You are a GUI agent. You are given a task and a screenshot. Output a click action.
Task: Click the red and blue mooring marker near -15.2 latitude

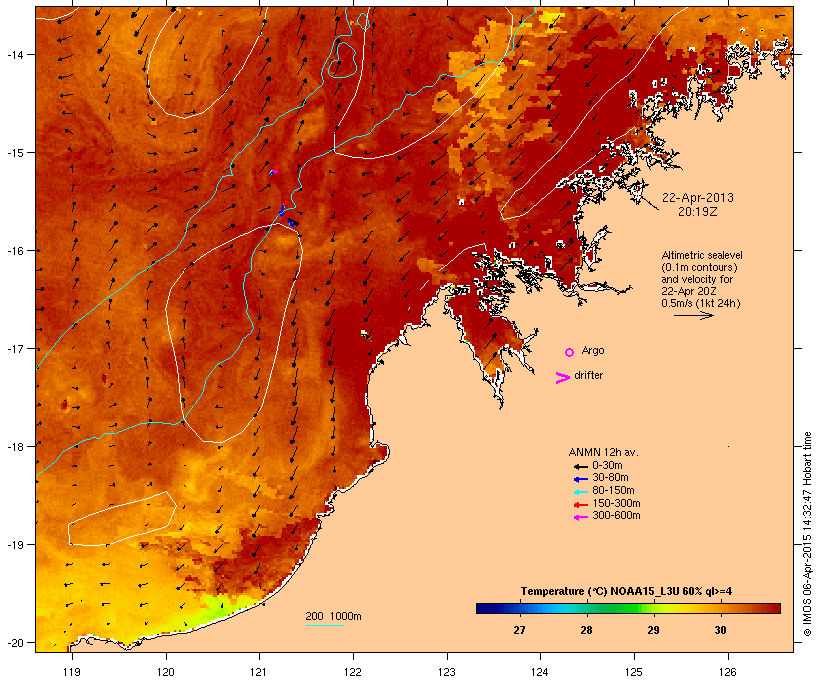(274, 170)
